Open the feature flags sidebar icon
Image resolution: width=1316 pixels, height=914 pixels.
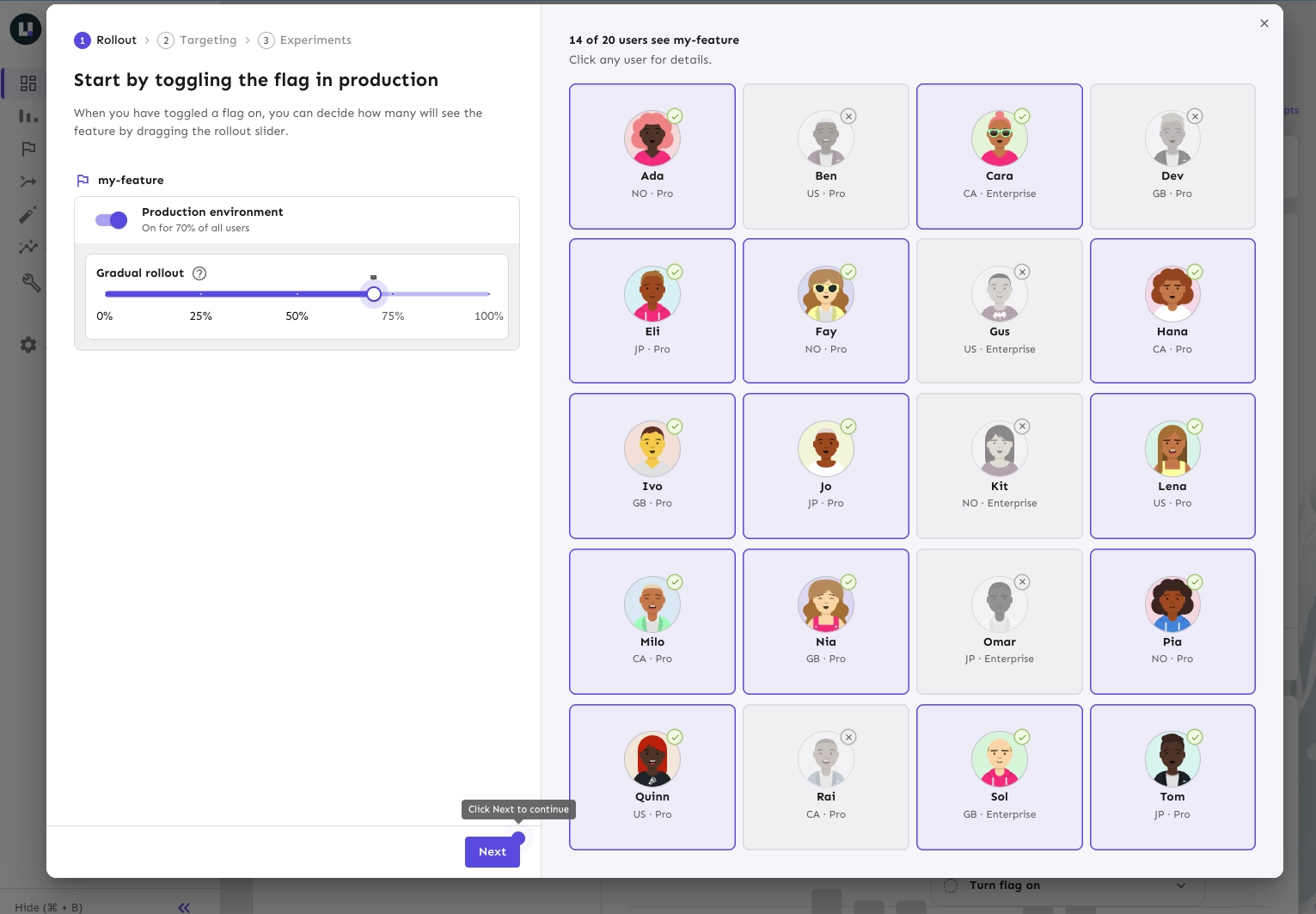(x=28, y=149)
